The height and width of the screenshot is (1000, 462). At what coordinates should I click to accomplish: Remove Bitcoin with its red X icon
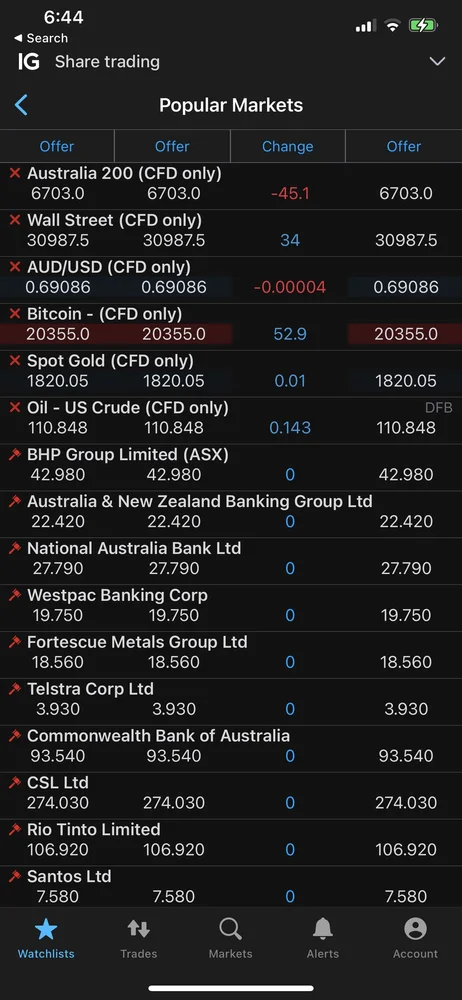[x=15, y=314]
